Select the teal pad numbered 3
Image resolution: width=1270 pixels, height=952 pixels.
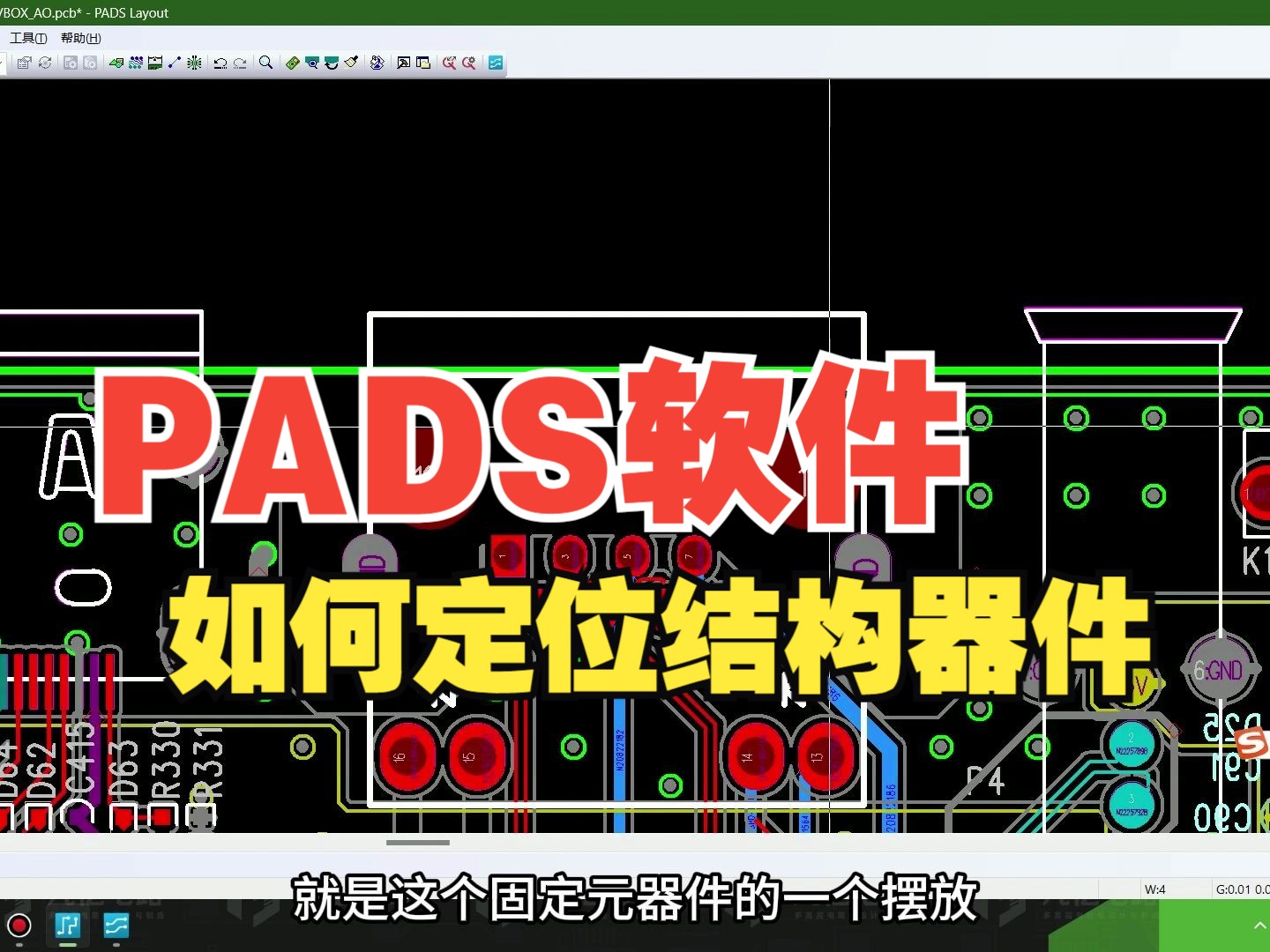(1132, 805)
